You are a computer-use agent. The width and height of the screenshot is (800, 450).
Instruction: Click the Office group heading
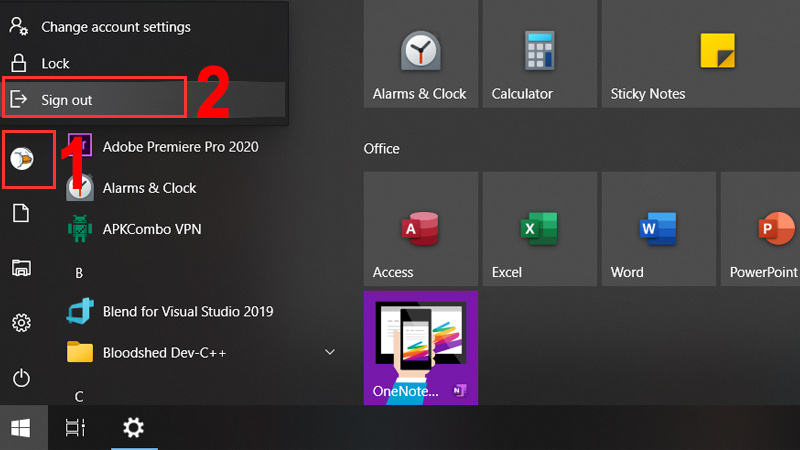tap(381, 148)
